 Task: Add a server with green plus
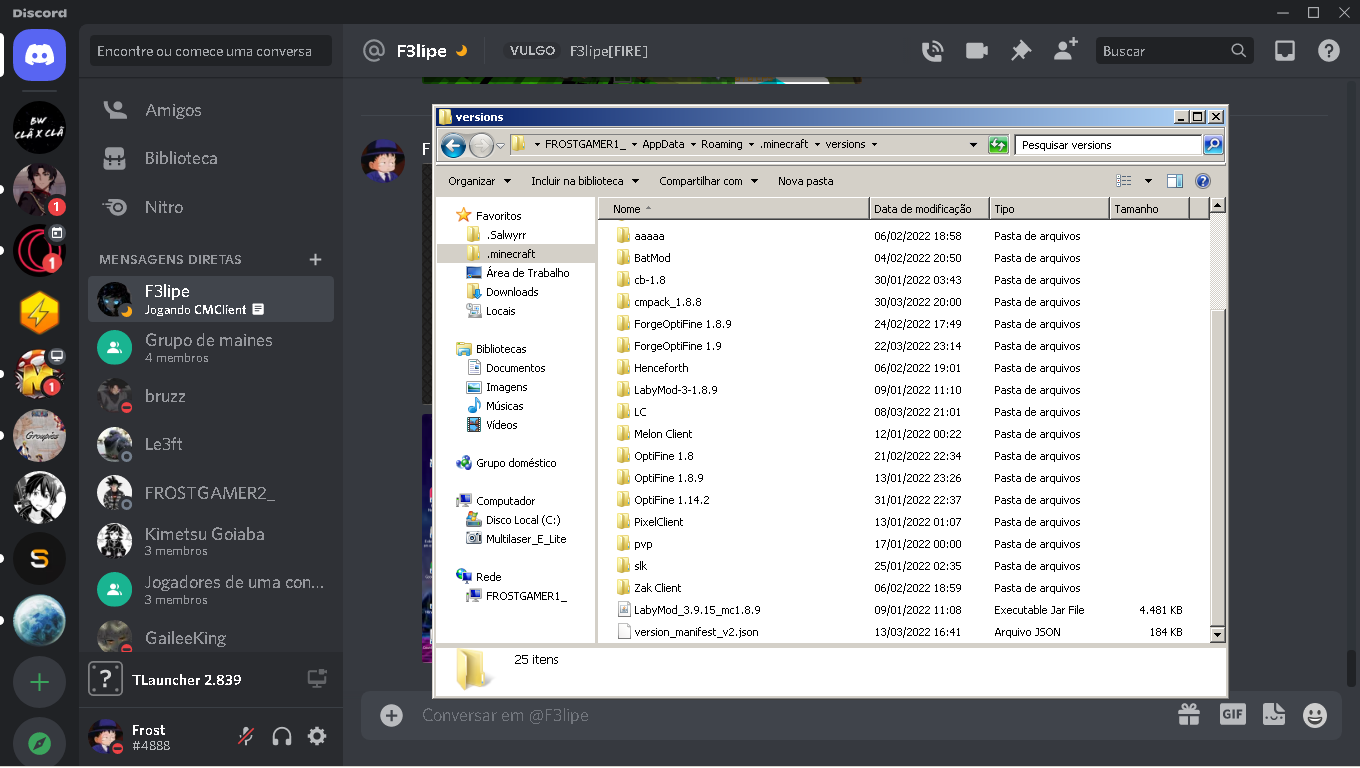(40, 683)
